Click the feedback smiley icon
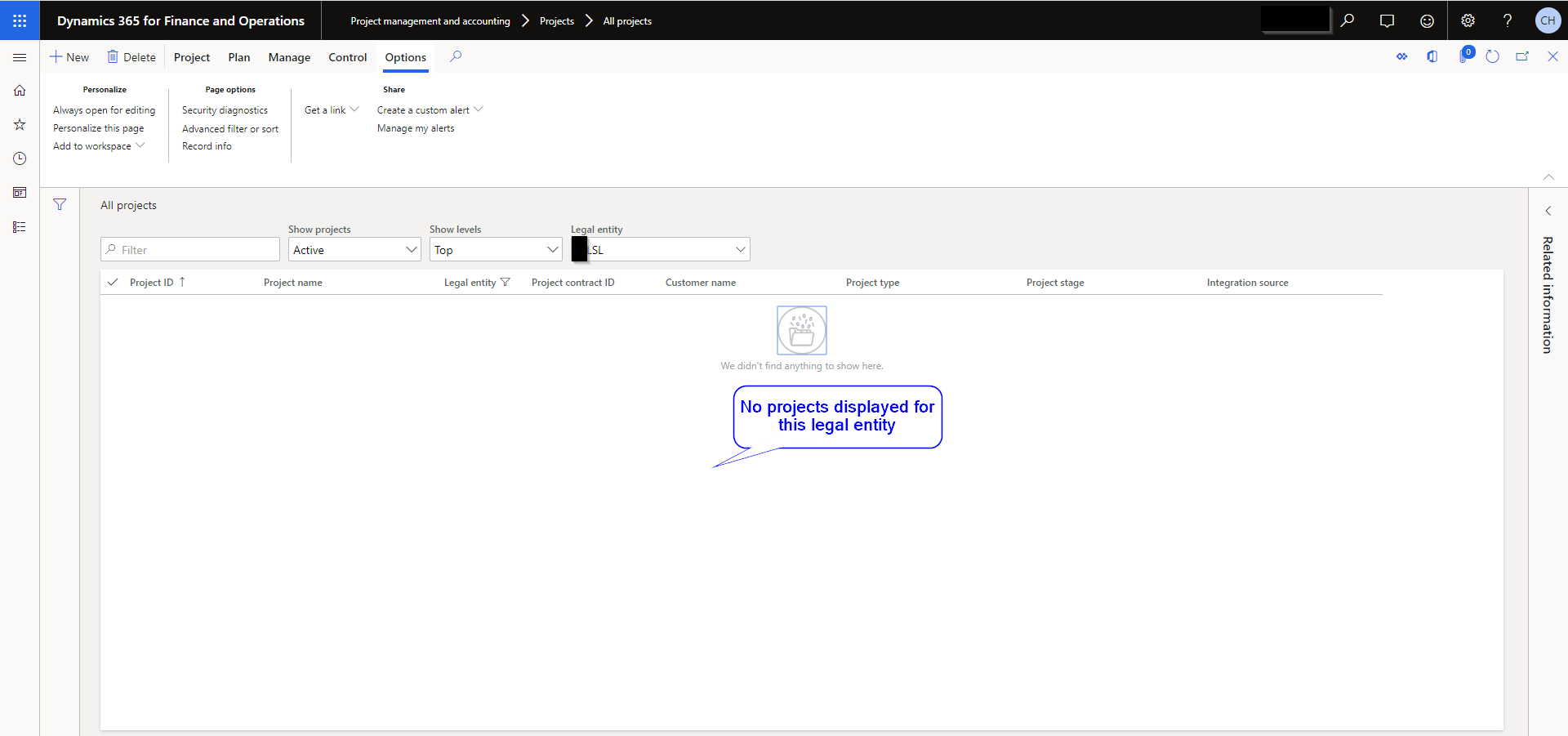Viewport: 1568px width, 736px height. tap(1427, 20)
